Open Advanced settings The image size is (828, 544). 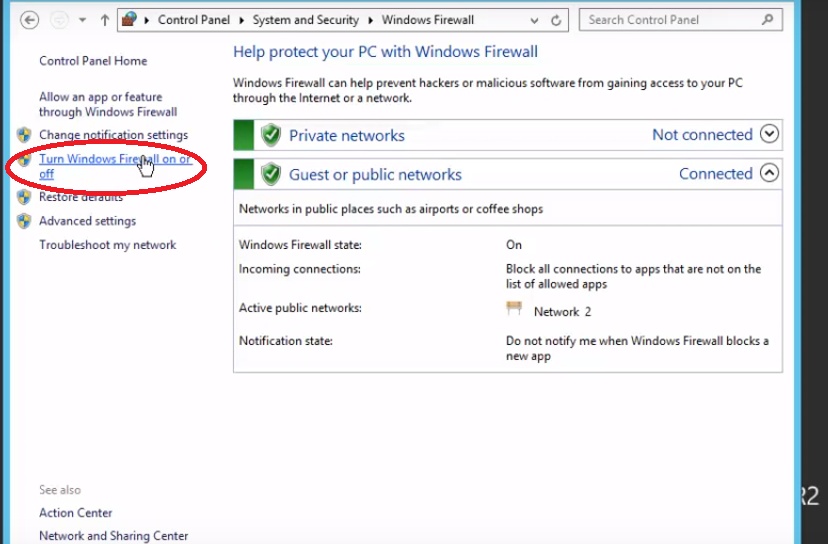click(87, 221)
